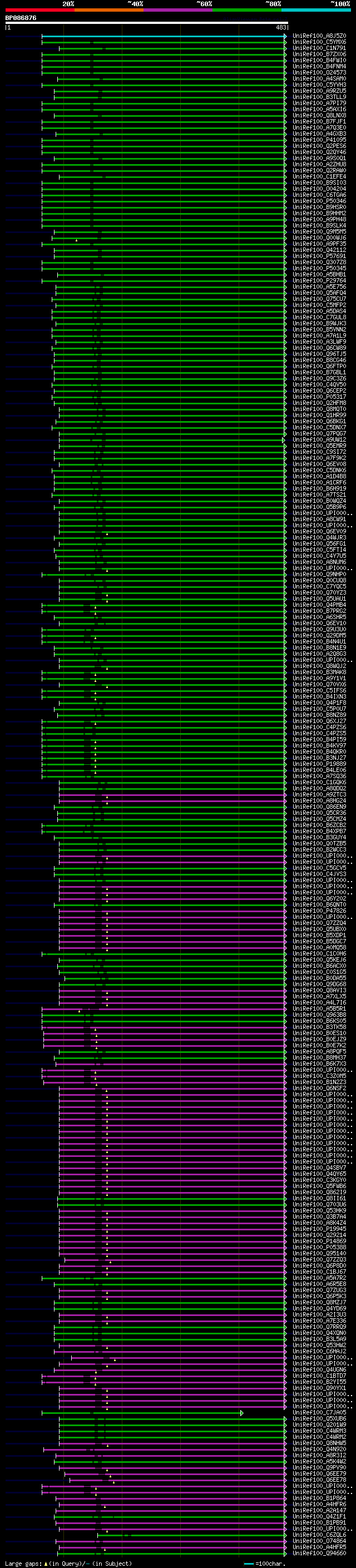Click label UniRef100_A9S0Q1
The image size is (356, 1568).
pyautogui.click(x=319, y=159)
